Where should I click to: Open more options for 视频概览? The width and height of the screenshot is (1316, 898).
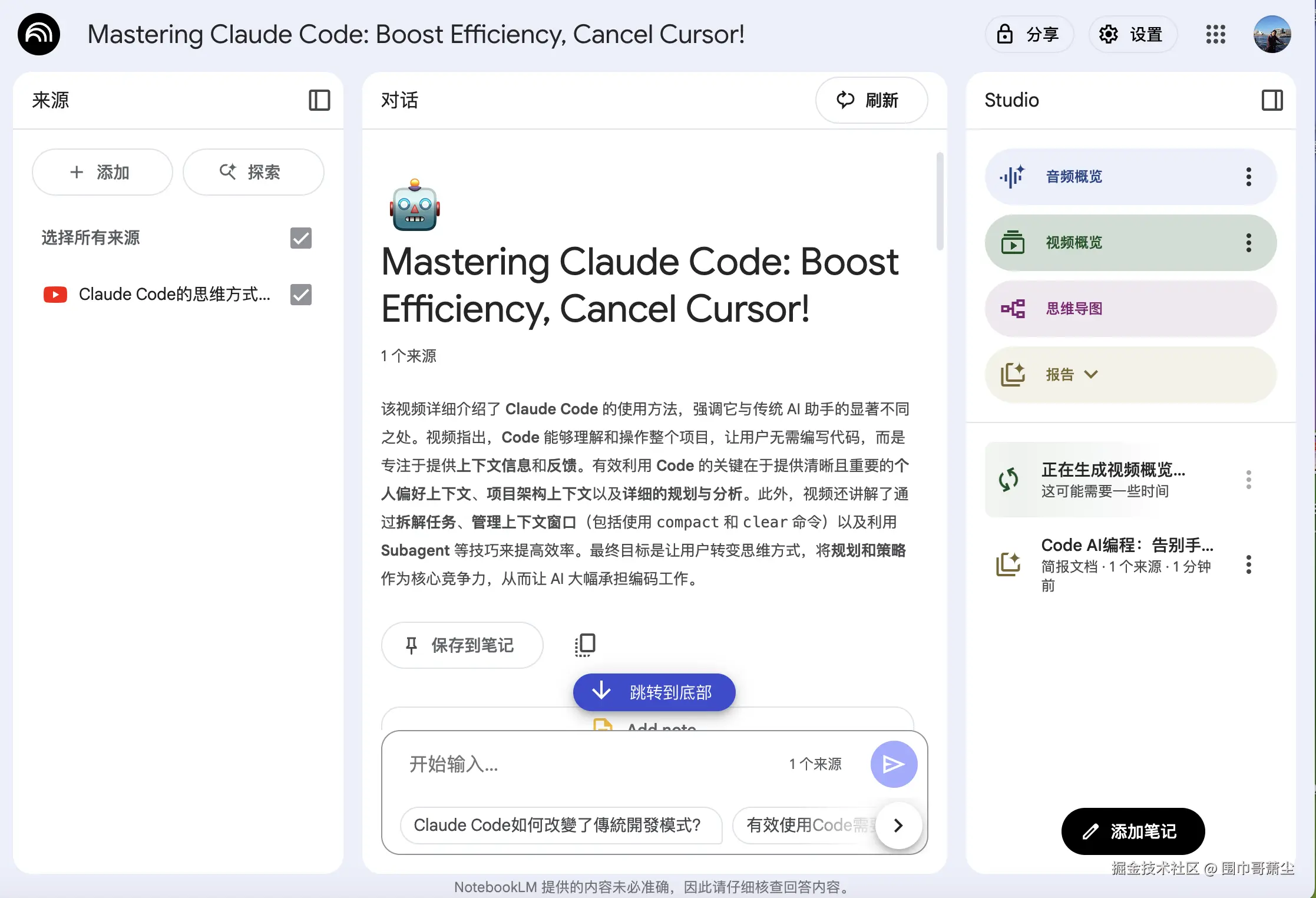pyautogui.click(x=1248, y=242)
